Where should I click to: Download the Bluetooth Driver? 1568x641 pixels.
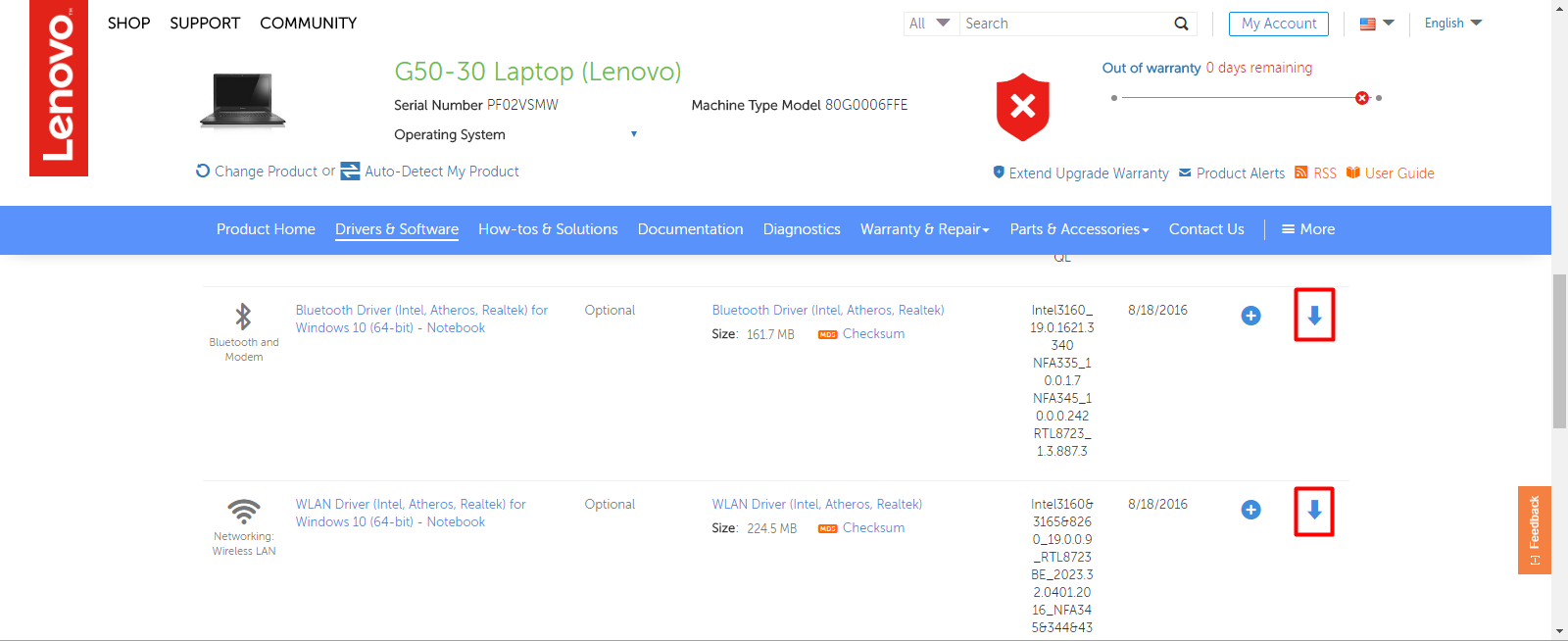1314,315
